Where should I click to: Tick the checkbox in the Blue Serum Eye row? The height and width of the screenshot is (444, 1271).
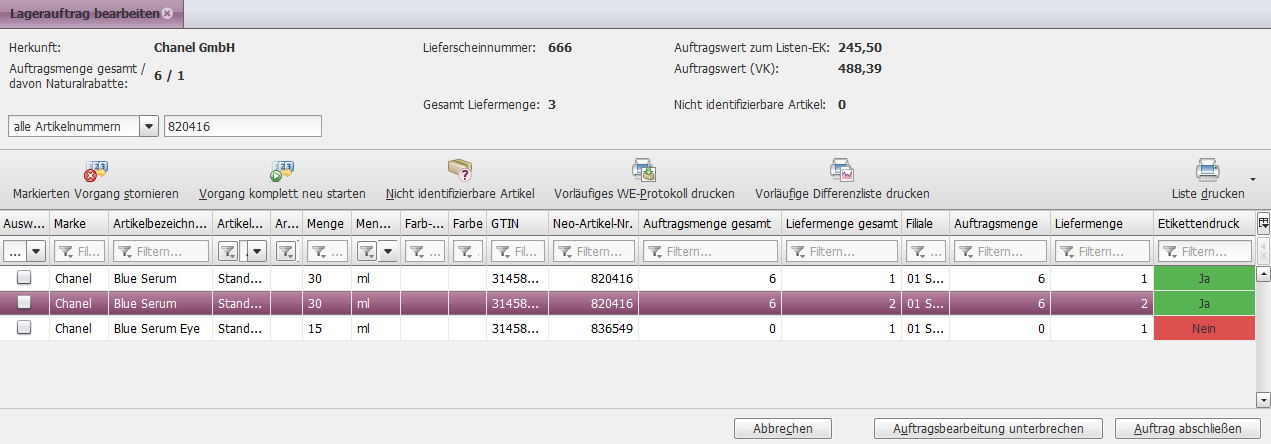[24, 328]
